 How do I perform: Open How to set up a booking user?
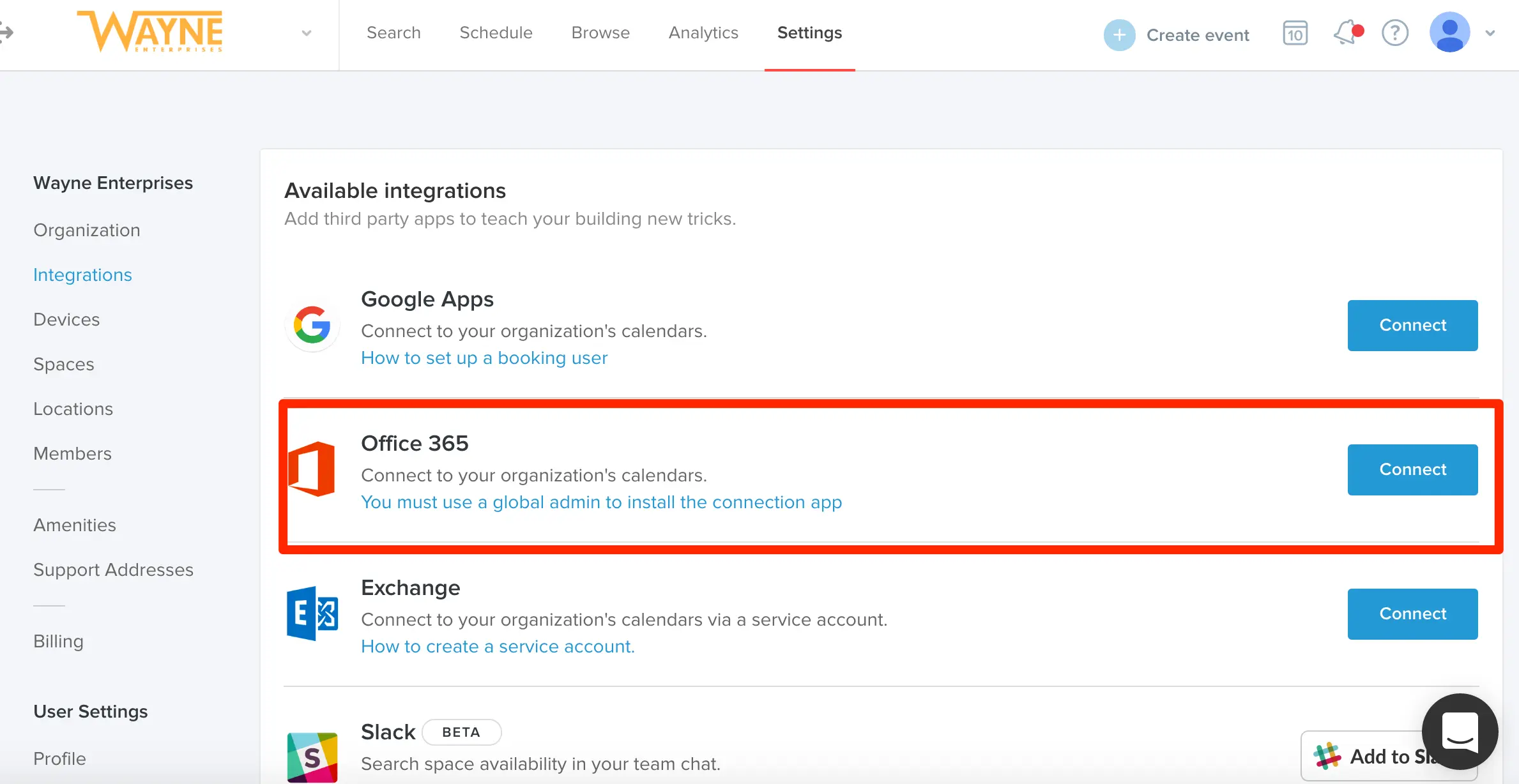[x=484, y=358]
